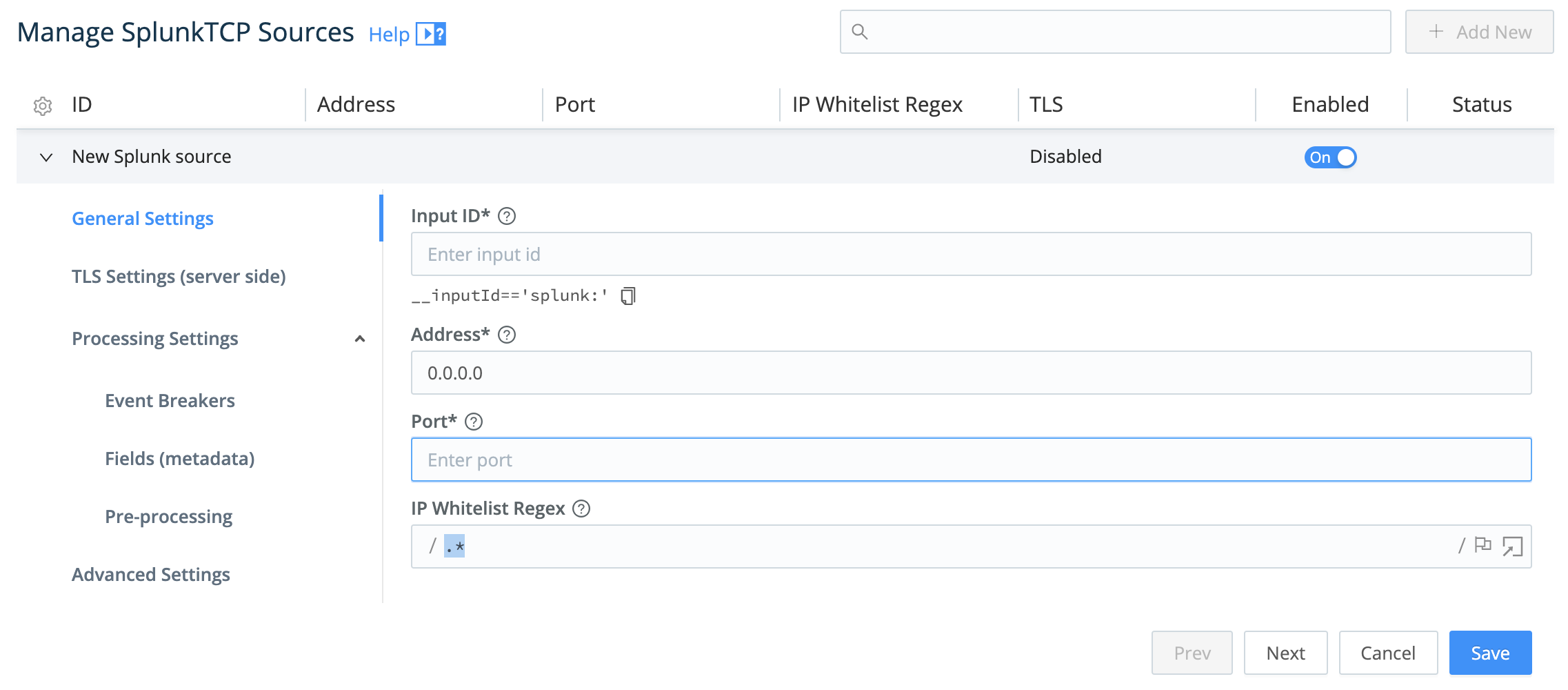The height and width of the screenshot is (690, 1568).
Task: Cancel the new source
Action: [x=1388, y=653]
